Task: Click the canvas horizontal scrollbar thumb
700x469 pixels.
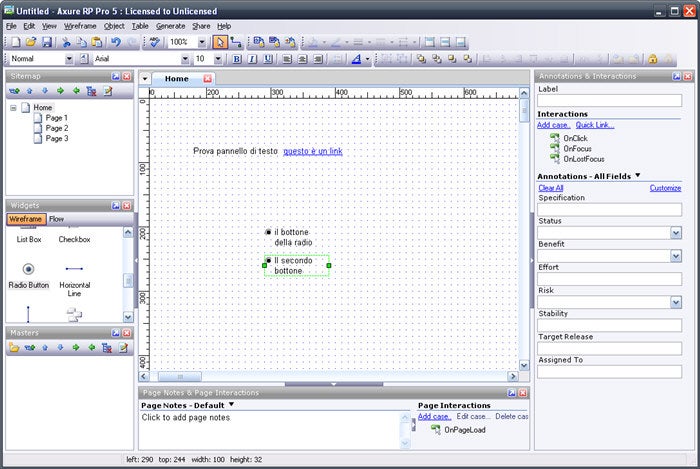Action: pyautogui.click(x=179, y=377)
